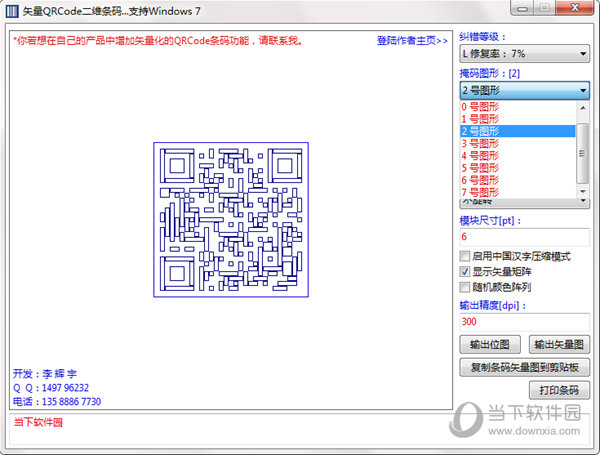Screen dimensions: 600x455
Task: Choose mask pattern 5号图形
Action: [517, 168]
